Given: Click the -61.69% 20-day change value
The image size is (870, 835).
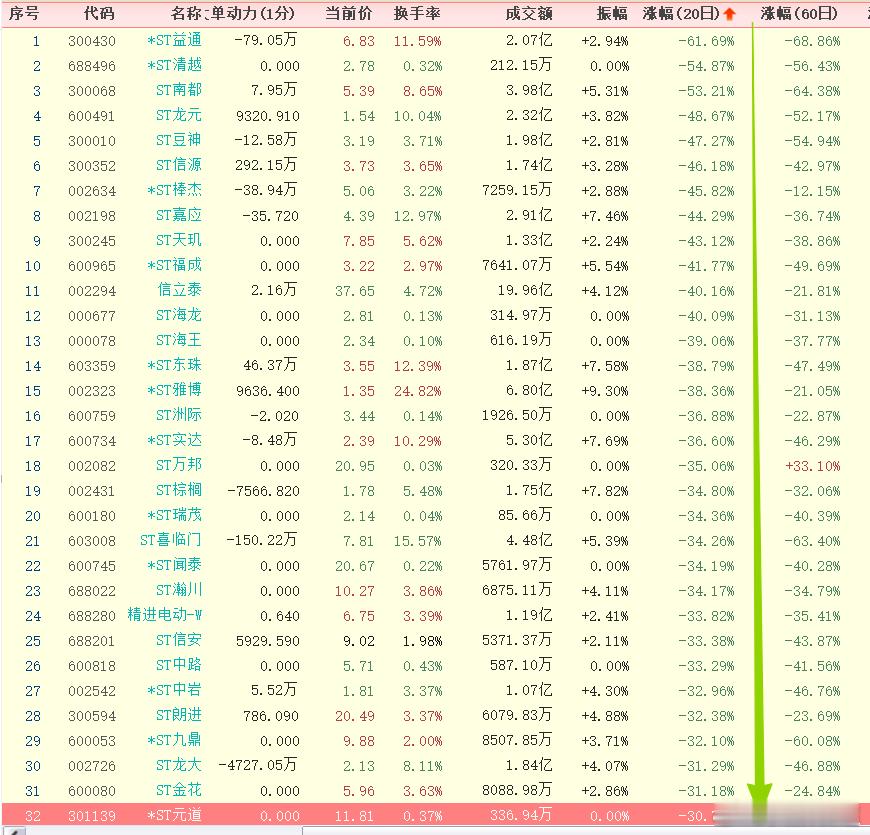Looking at the screenshot, I should (x=706, y=41).
